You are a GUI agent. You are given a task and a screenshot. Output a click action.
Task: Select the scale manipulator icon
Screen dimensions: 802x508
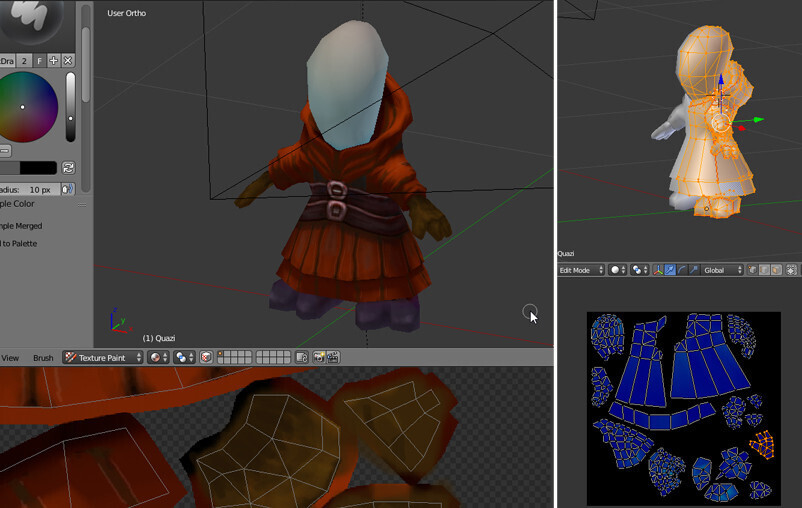coord(693,270)
